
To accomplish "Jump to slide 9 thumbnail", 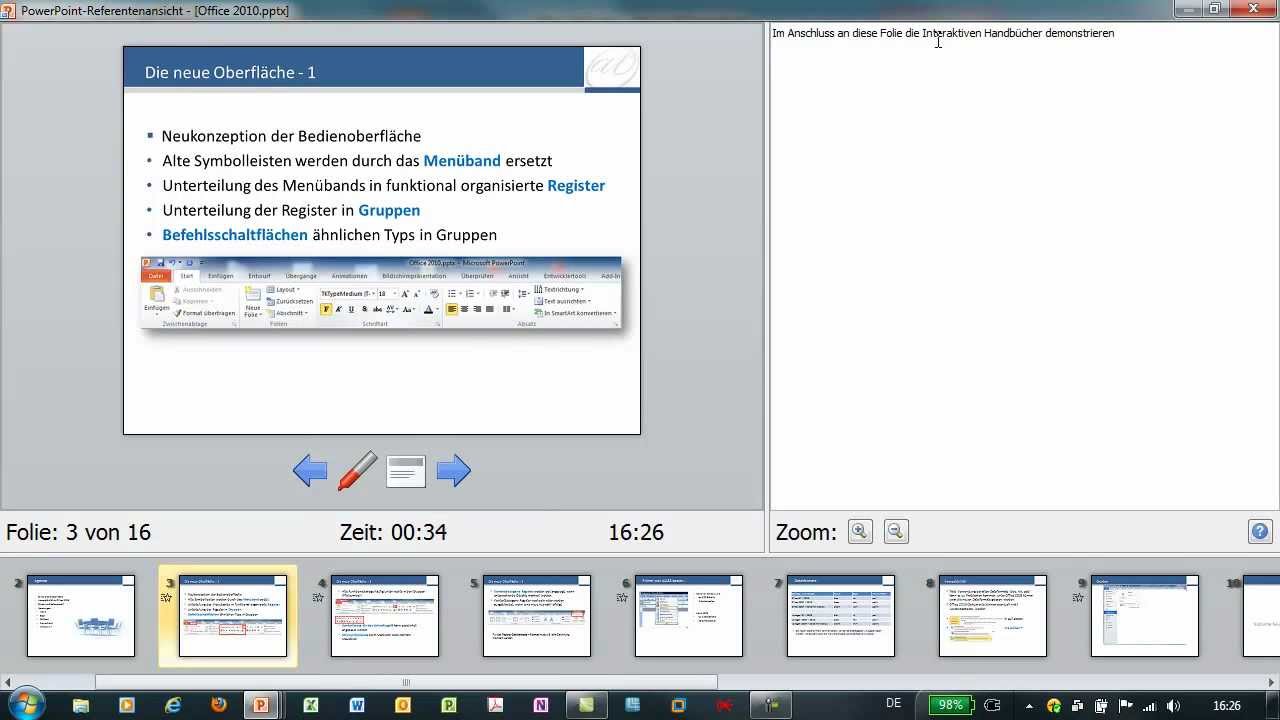I will (1145, 616).
